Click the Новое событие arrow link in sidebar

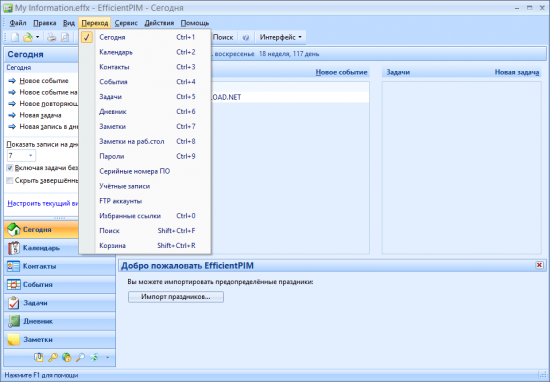click(38, 81)
